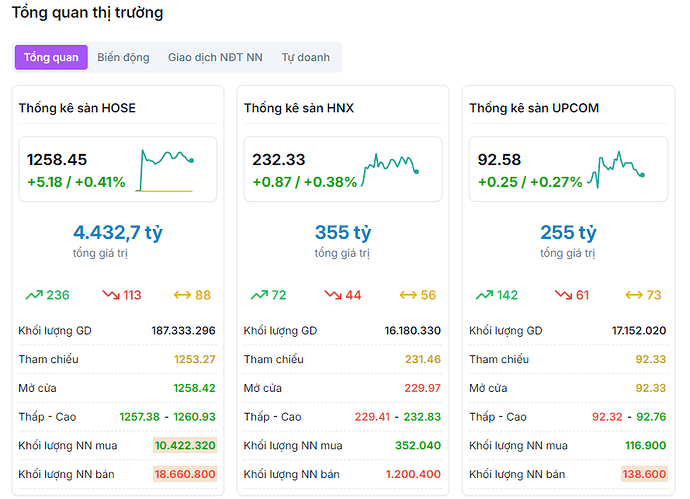Click the UPCOM red down-trend arrow icon
690x499 pixels.
[564, 294]
